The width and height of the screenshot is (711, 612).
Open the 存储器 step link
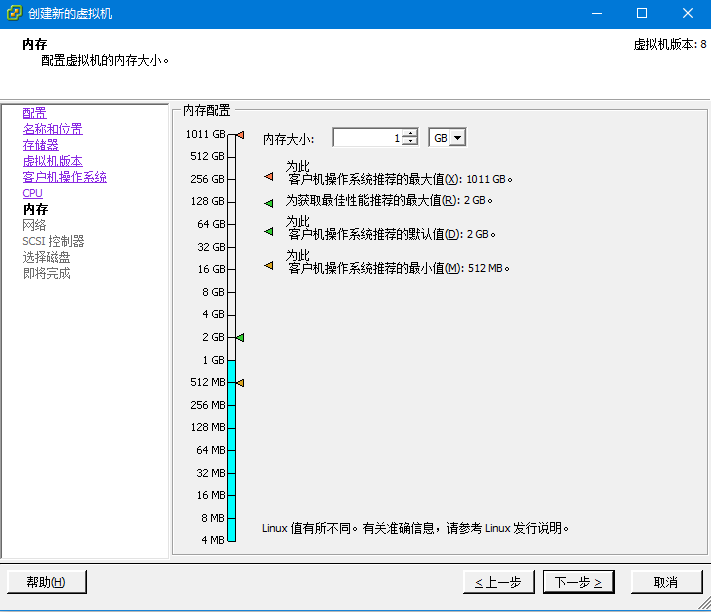coord(40,145)
